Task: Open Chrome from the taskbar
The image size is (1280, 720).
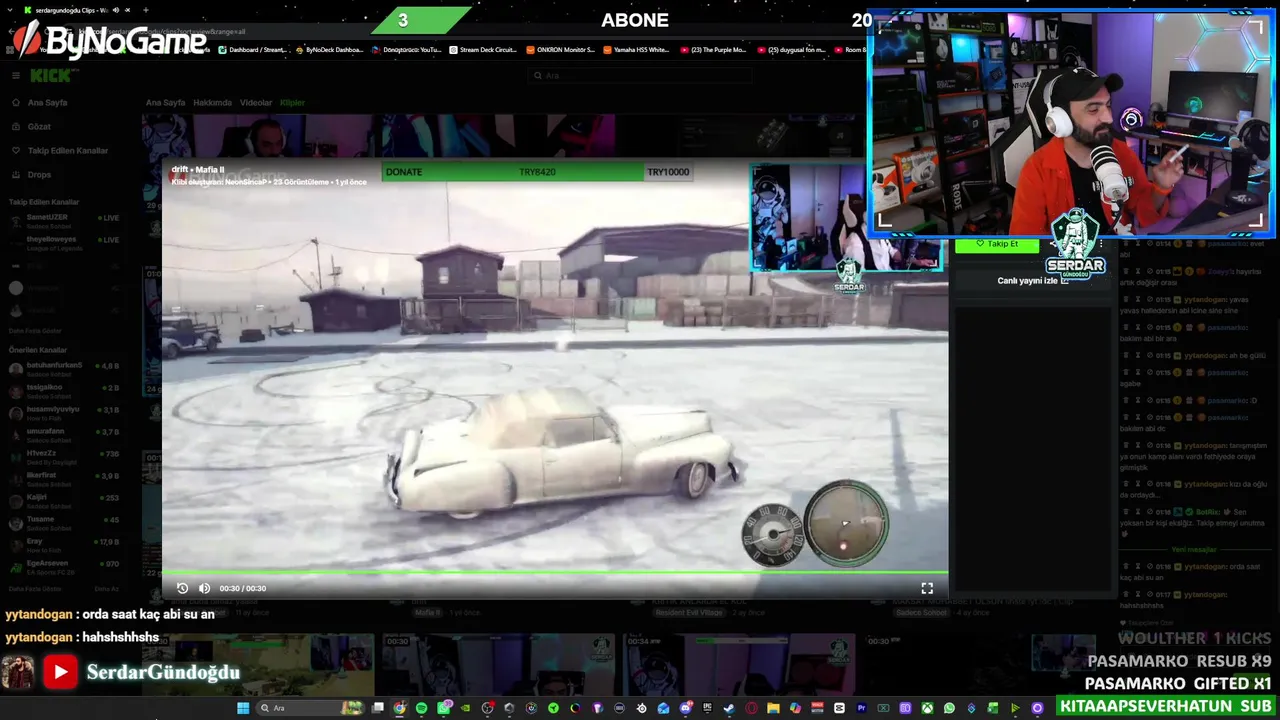Action: pos(400,708)
